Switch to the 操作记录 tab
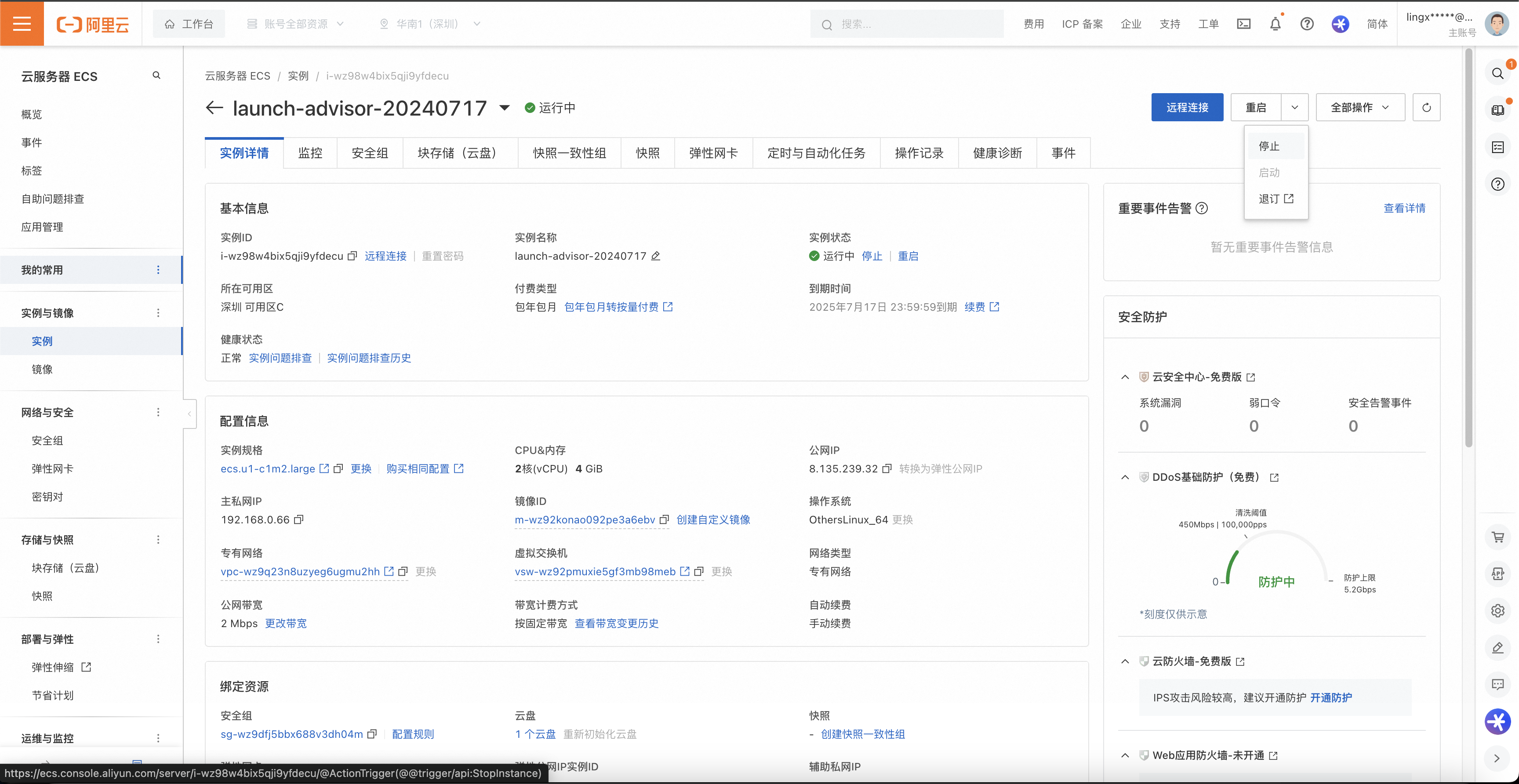Viewport: 1519px width, 784px height. 919,153
